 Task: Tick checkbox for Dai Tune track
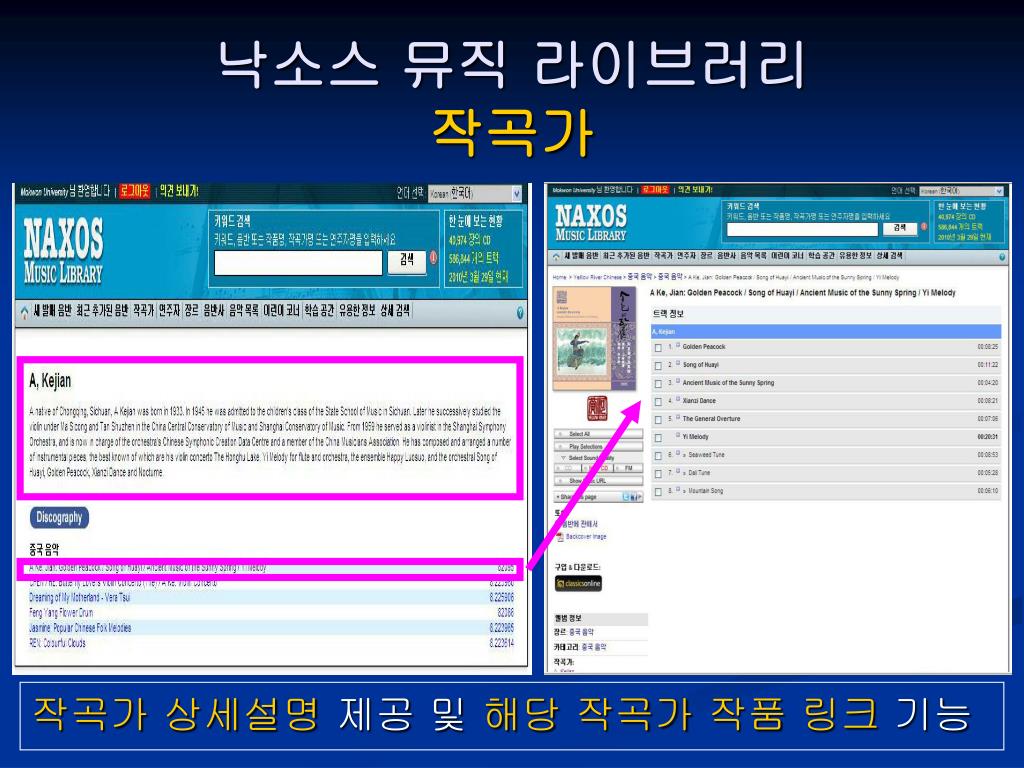pyautogui.click(x=658, y=473)
